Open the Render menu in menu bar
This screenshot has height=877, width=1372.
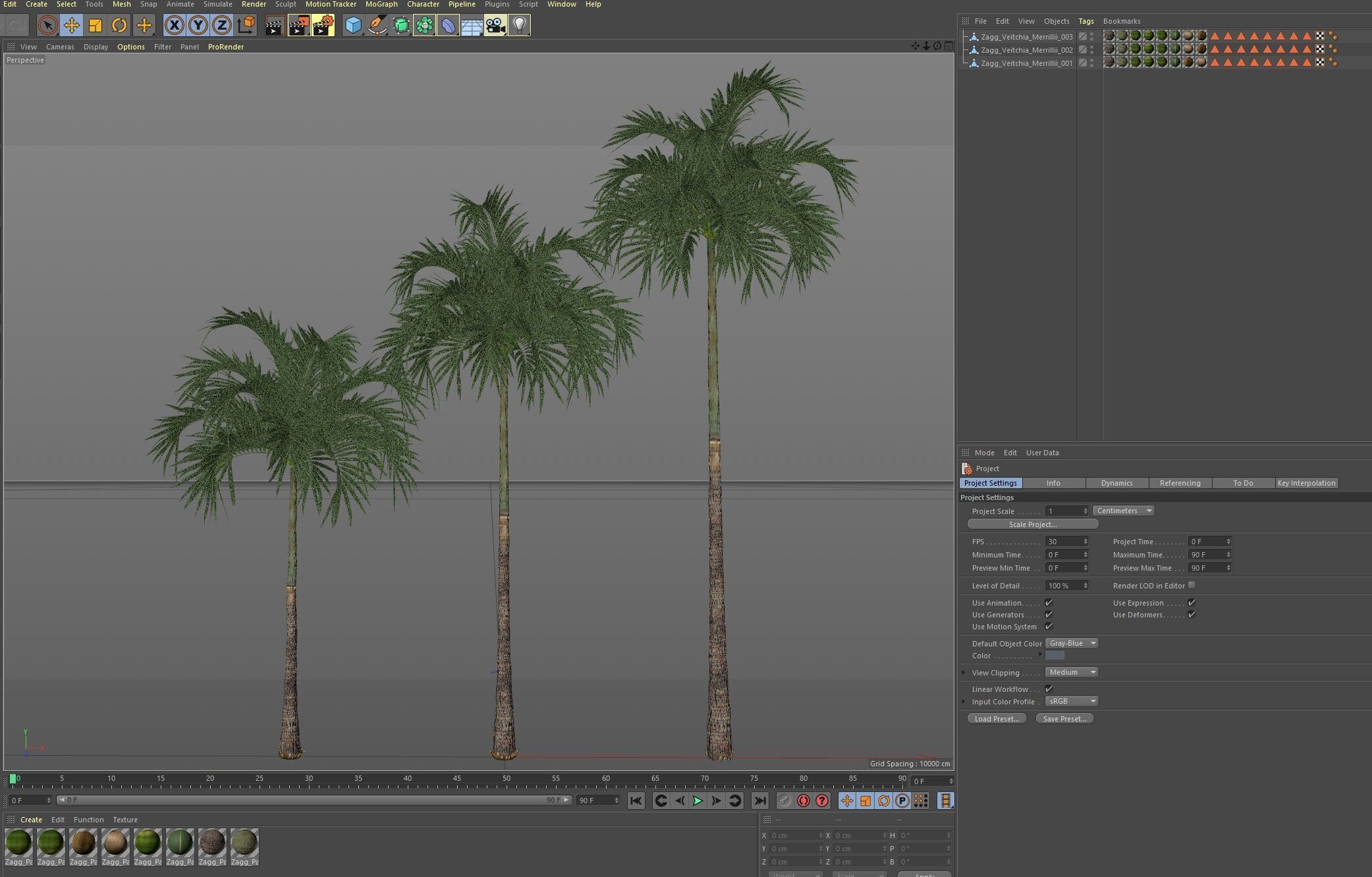[254, 4]
